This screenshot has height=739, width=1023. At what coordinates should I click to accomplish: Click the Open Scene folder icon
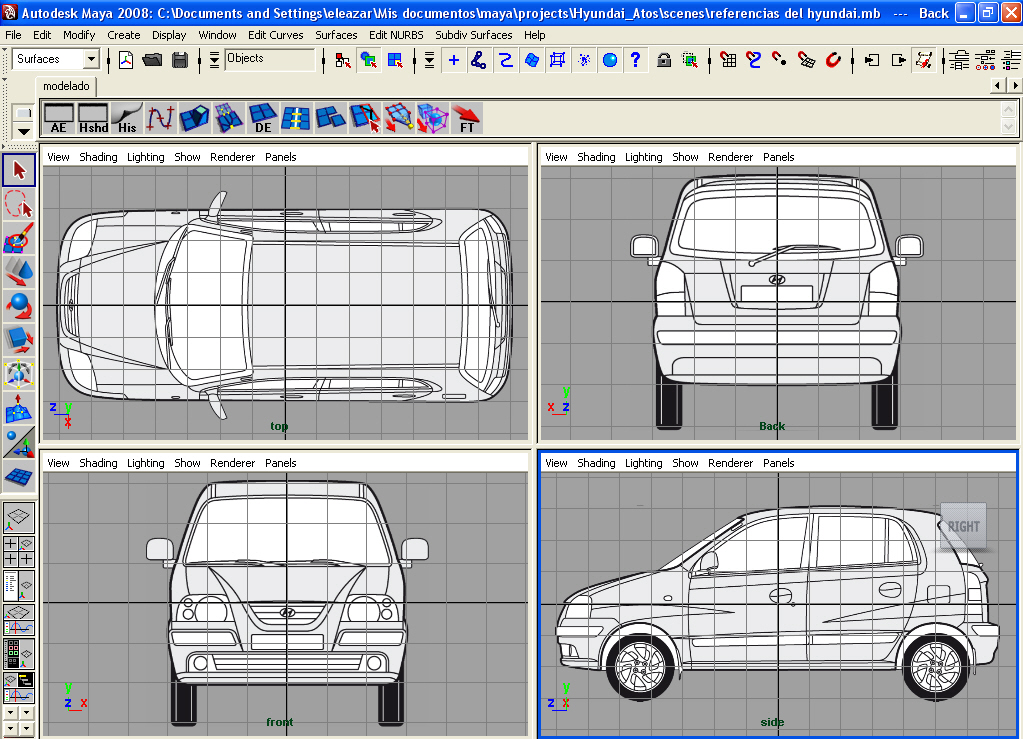(152, 60)
